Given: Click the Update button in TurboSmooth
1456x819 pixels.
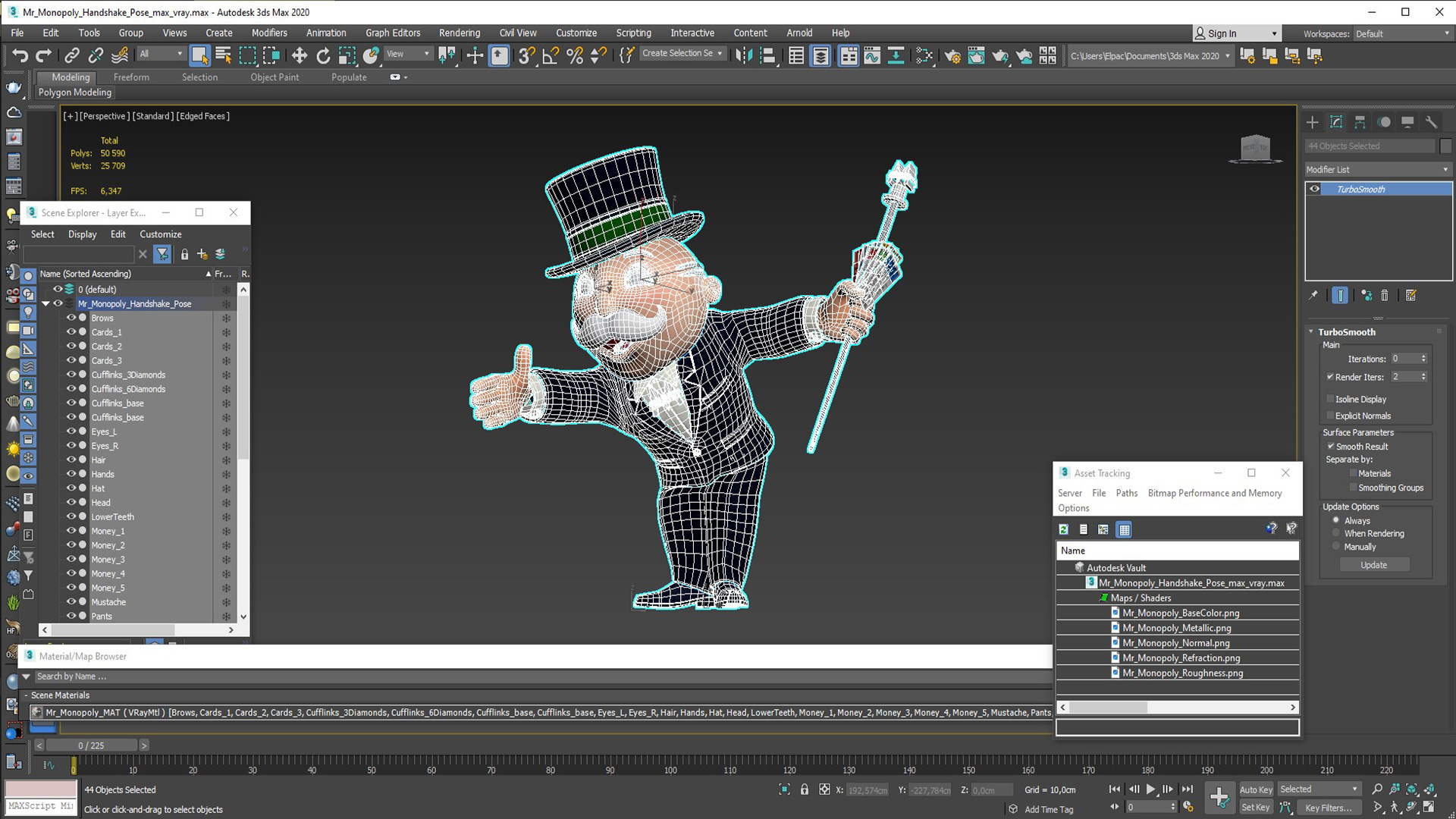Looking at the screenshot, I should click(1373, 565).
